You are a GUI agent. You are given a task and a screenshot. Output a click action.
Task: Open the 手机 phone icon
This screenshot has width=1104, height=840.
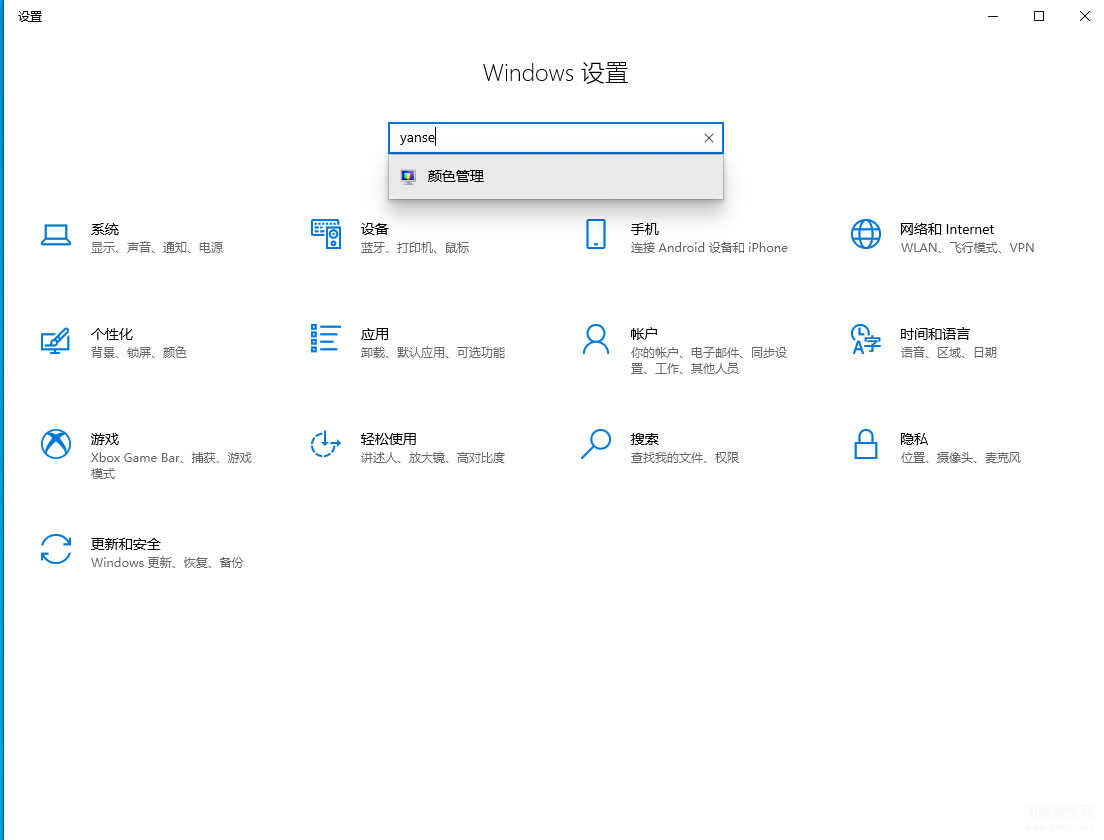596,234
